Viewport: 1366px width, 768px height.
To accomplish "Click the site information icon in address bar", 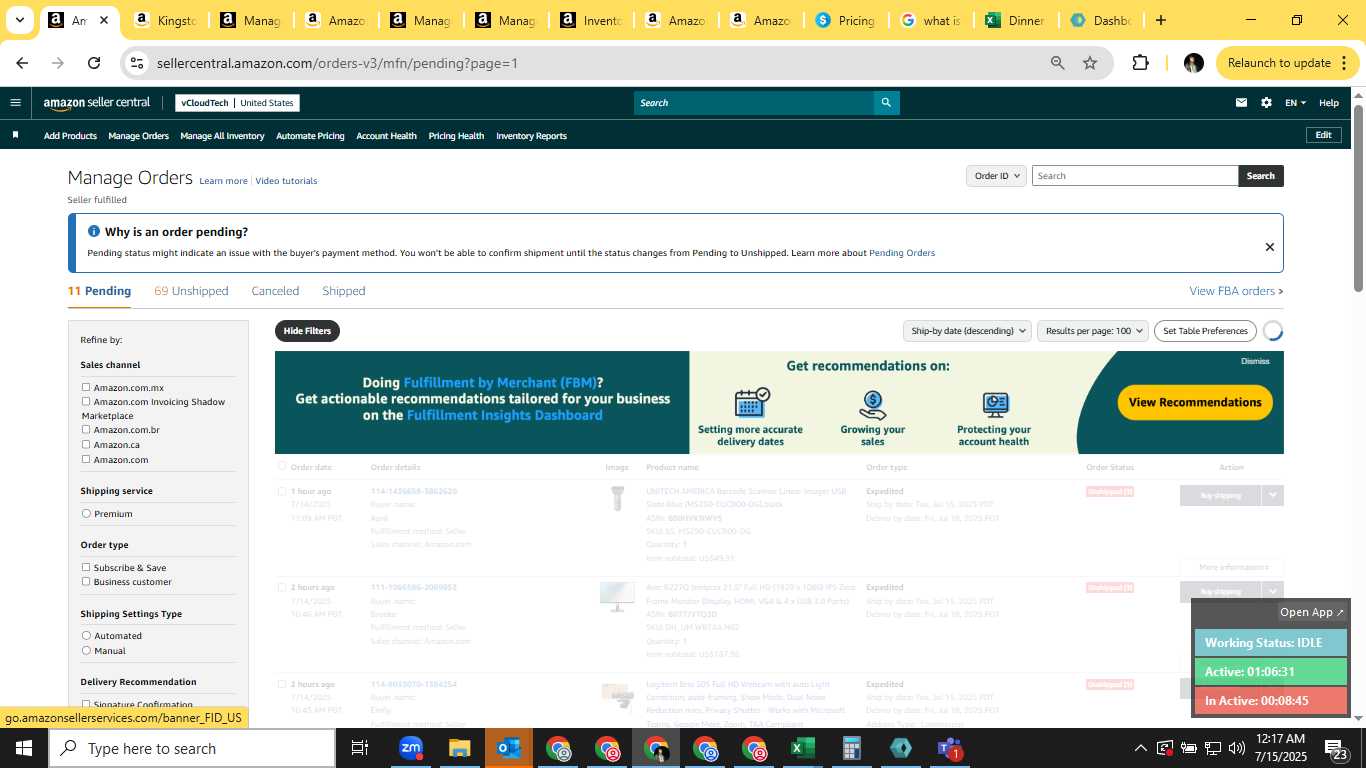I will [x=139, y=63].
